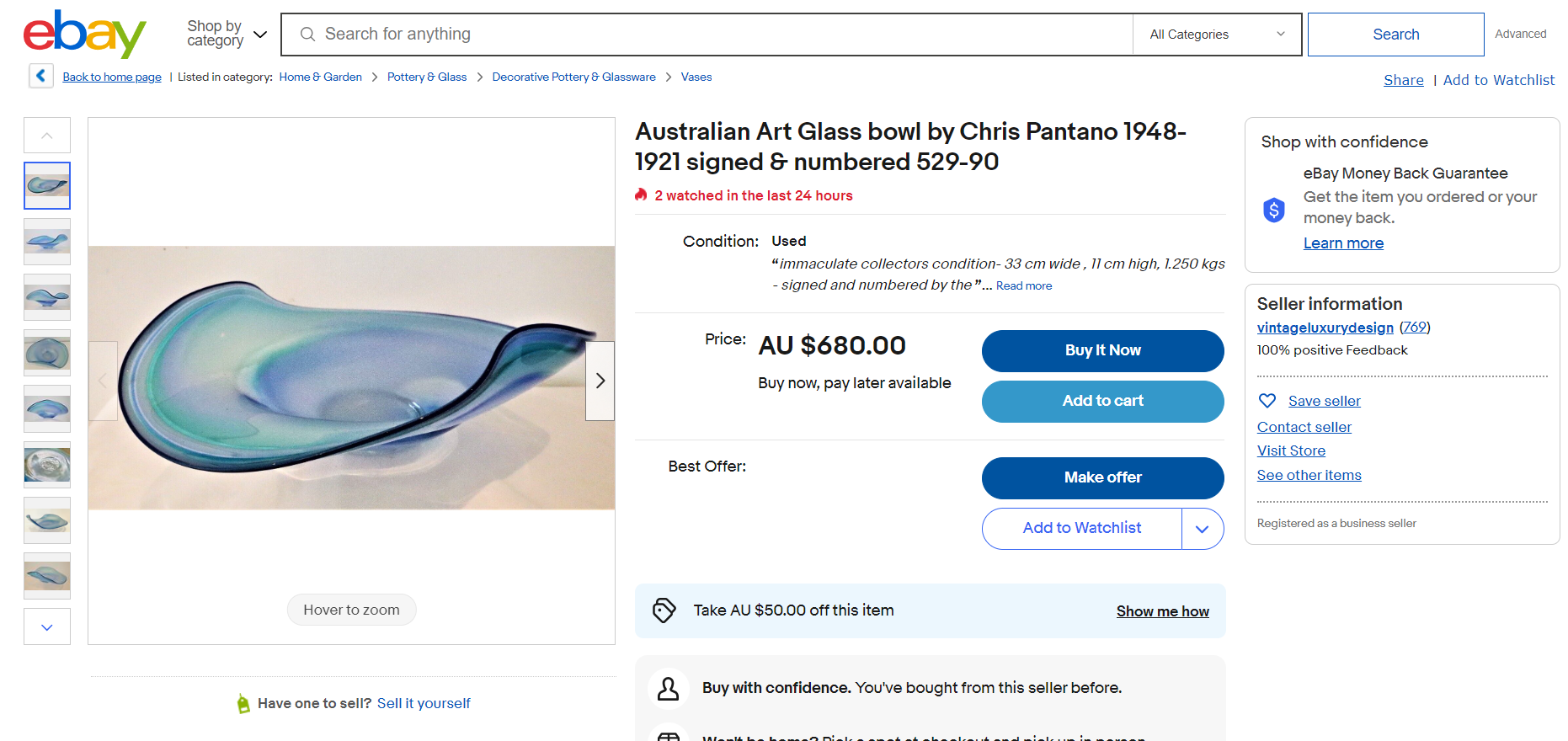Viewport: 1568px width, 741px height.
Task: Click the Money Back Guarantee shield icon
Action: (x=1273, y=210)
